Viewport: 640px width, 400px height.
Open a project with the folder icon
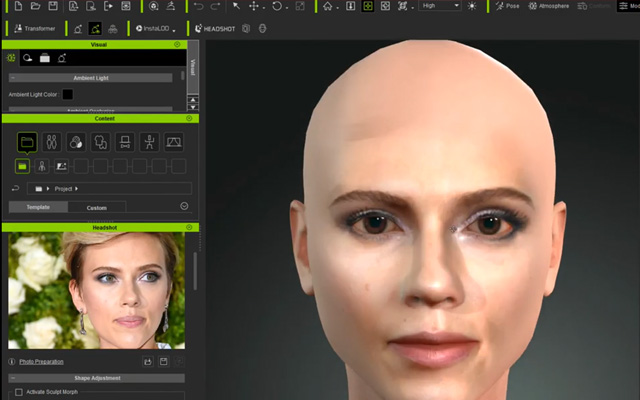pos(36,6)
